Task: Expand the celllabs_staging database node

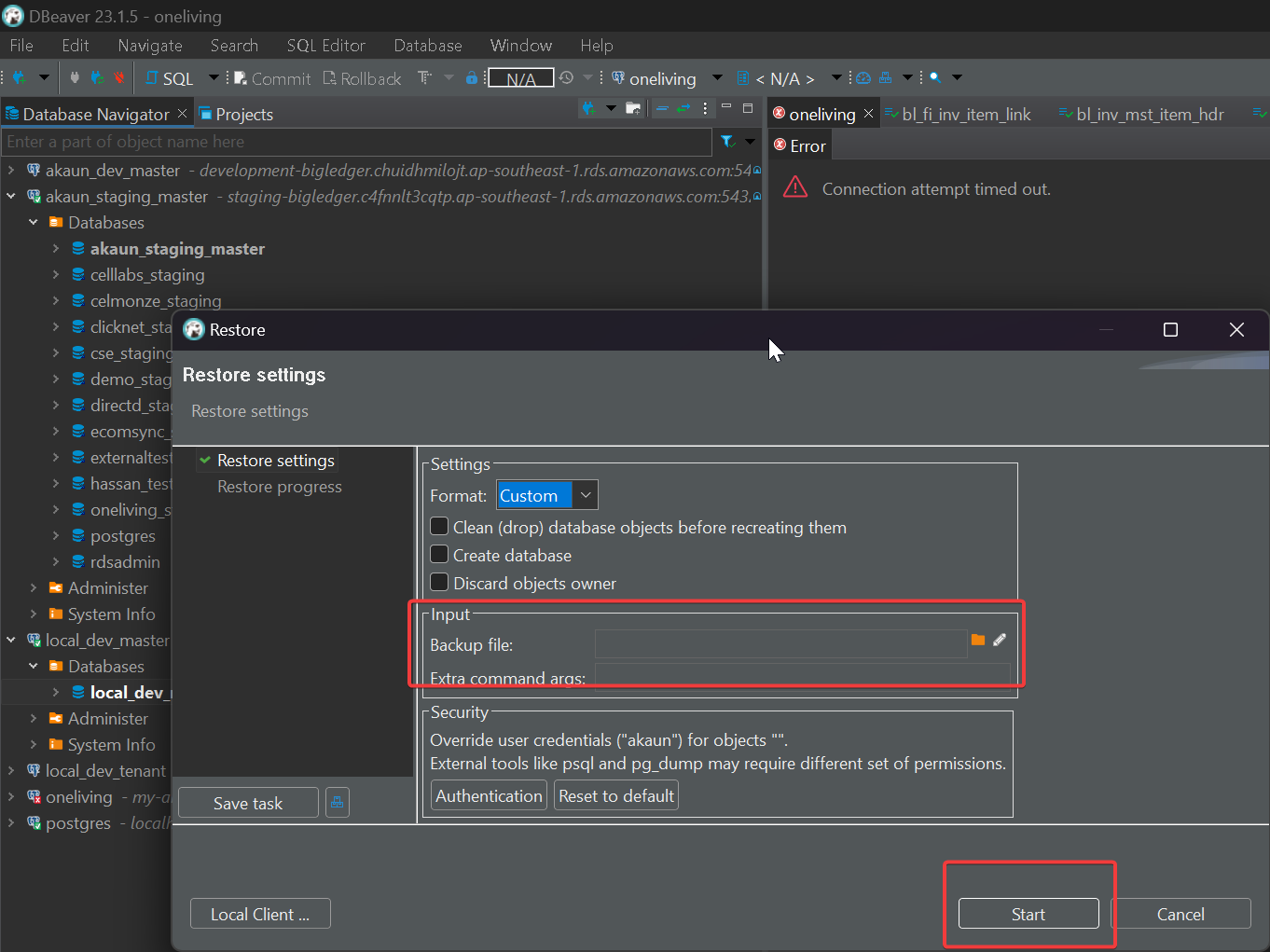Action: pyautogui.click(x=56, y=275)
